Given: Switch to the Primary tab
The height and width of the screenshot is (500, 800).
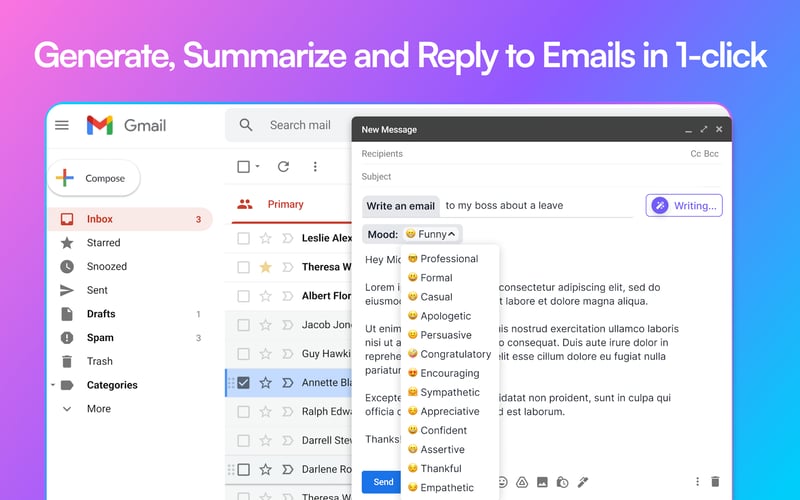Looking at the screenshot, I should (x=286, y=204).
